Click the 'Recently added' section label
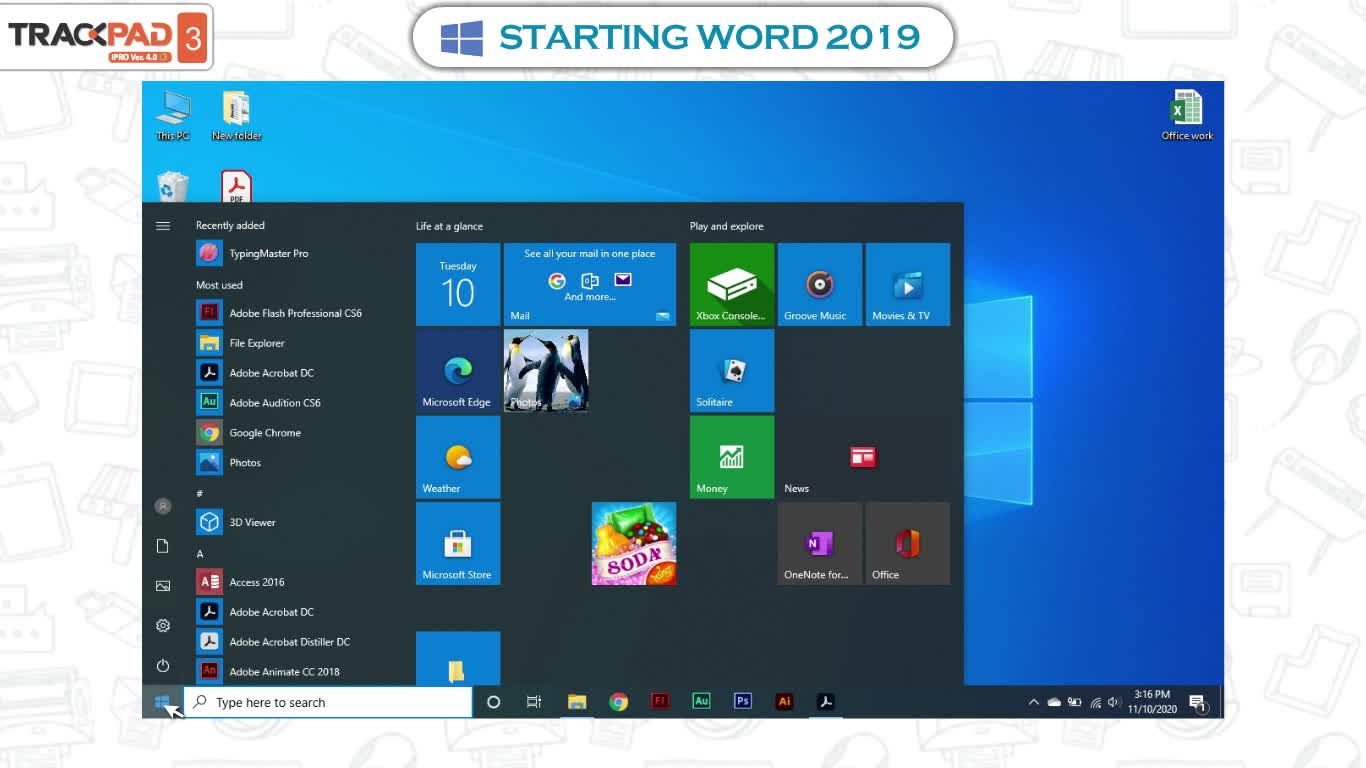Viewport: 1366px width, 768px height. (x=230, y=225)
